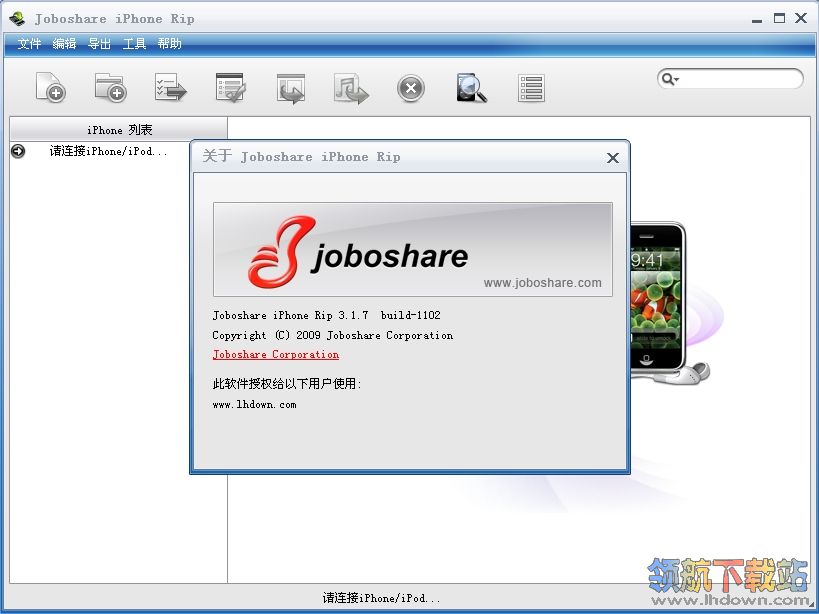
Task: Click the export to folder arrow icon
Action: [291, 88]
